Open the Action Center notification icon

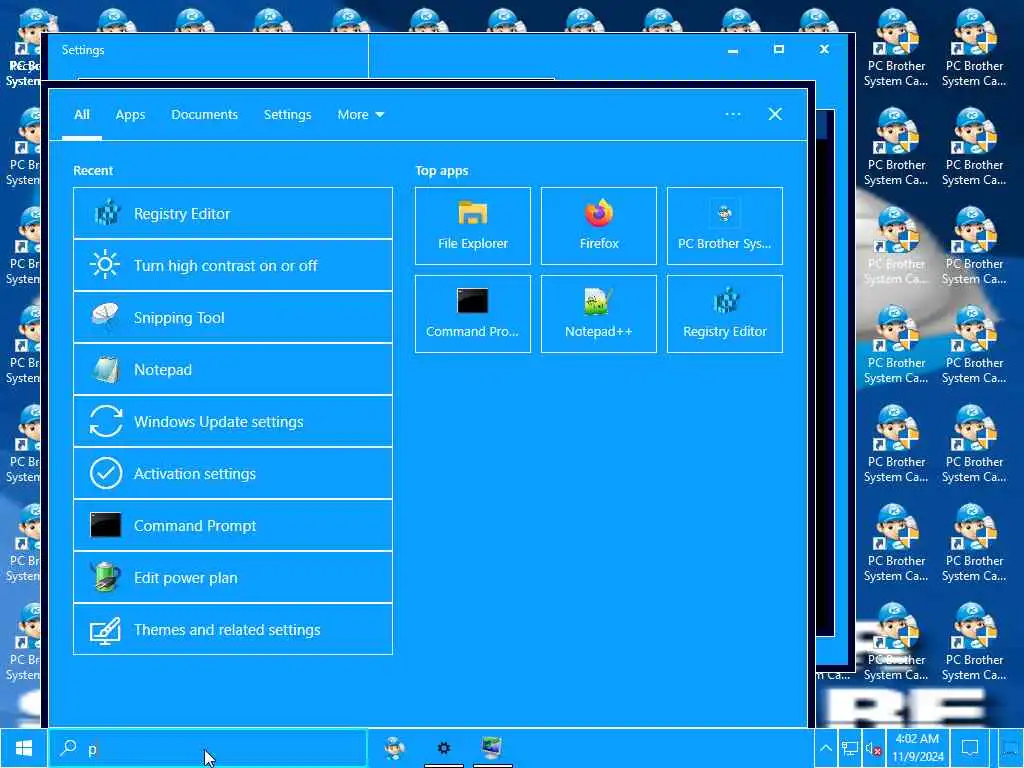pyautogui.click(x=970, y=748)
